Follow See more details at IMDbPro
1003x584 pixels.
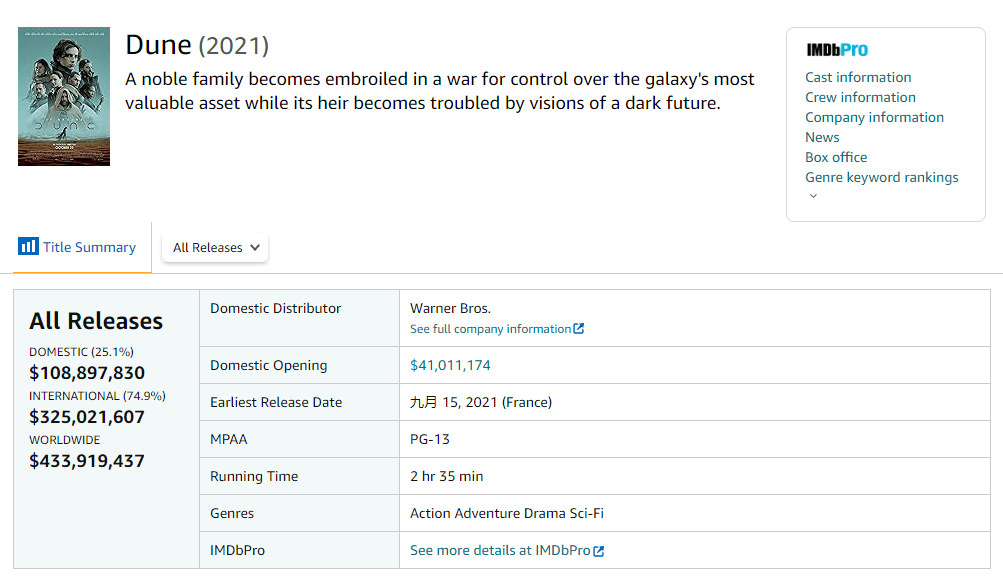[500, 551]
